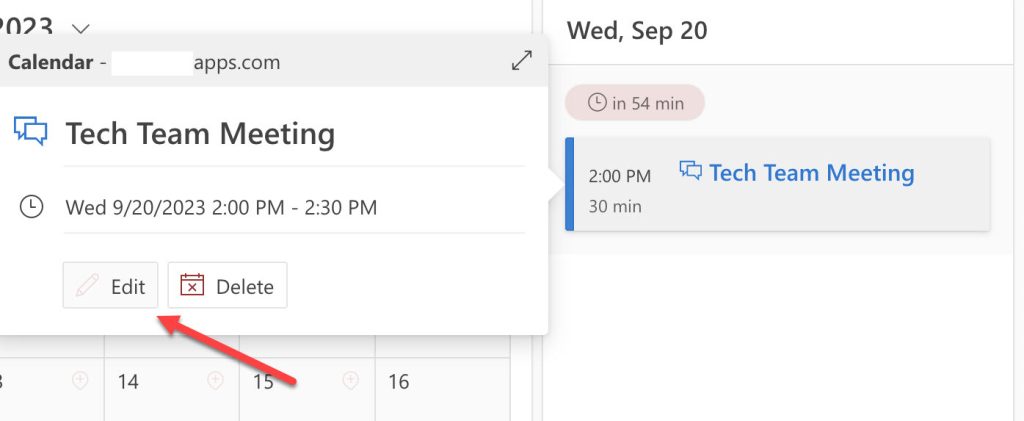
Task: Click the popup's 2:00 PM - 2:30 PM date text
Action: [221, 208]
